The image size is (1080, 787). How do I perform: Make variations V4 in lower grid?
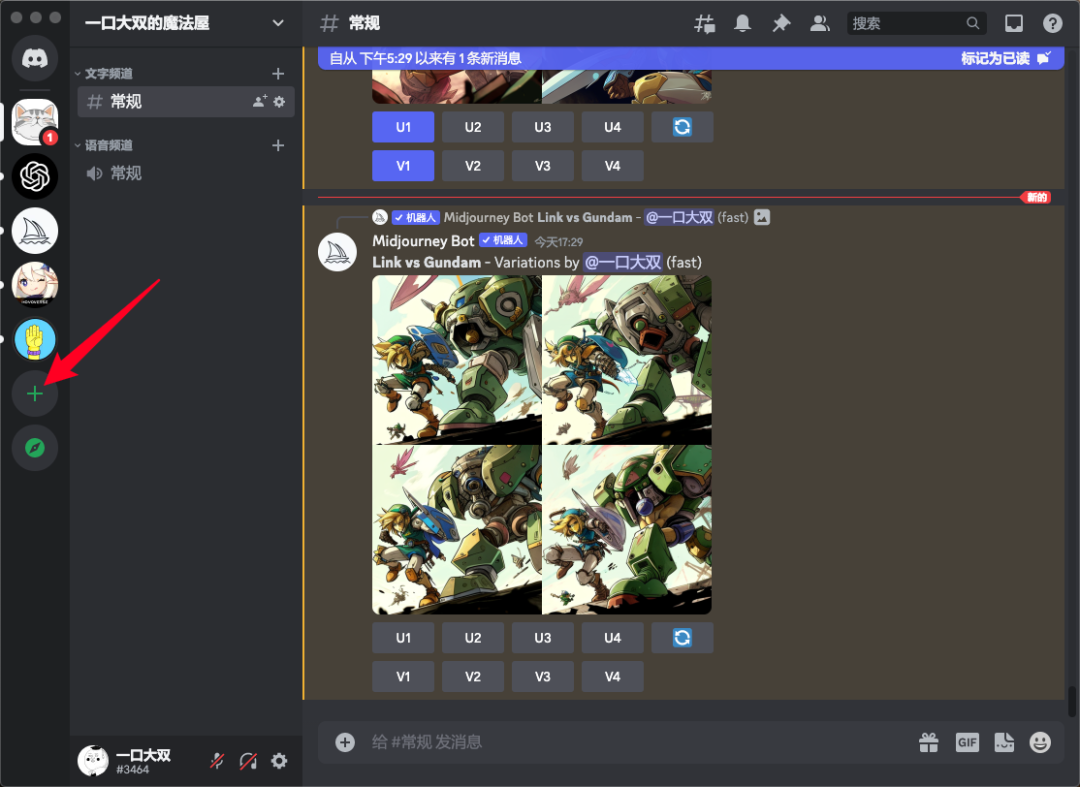pos(612,676)
